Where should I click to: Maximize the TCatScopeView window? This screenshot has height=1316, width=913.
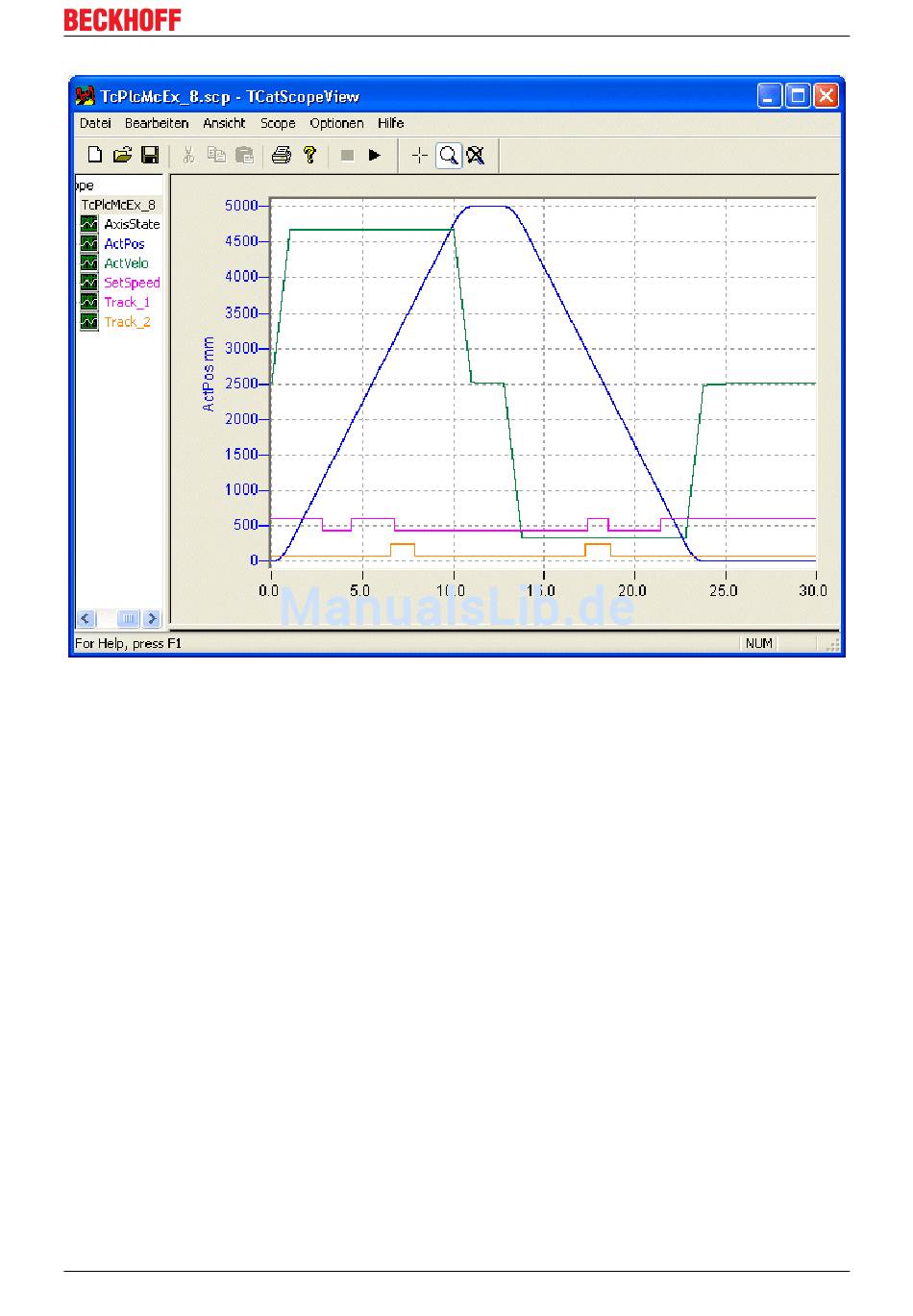(x=798, y=95)
